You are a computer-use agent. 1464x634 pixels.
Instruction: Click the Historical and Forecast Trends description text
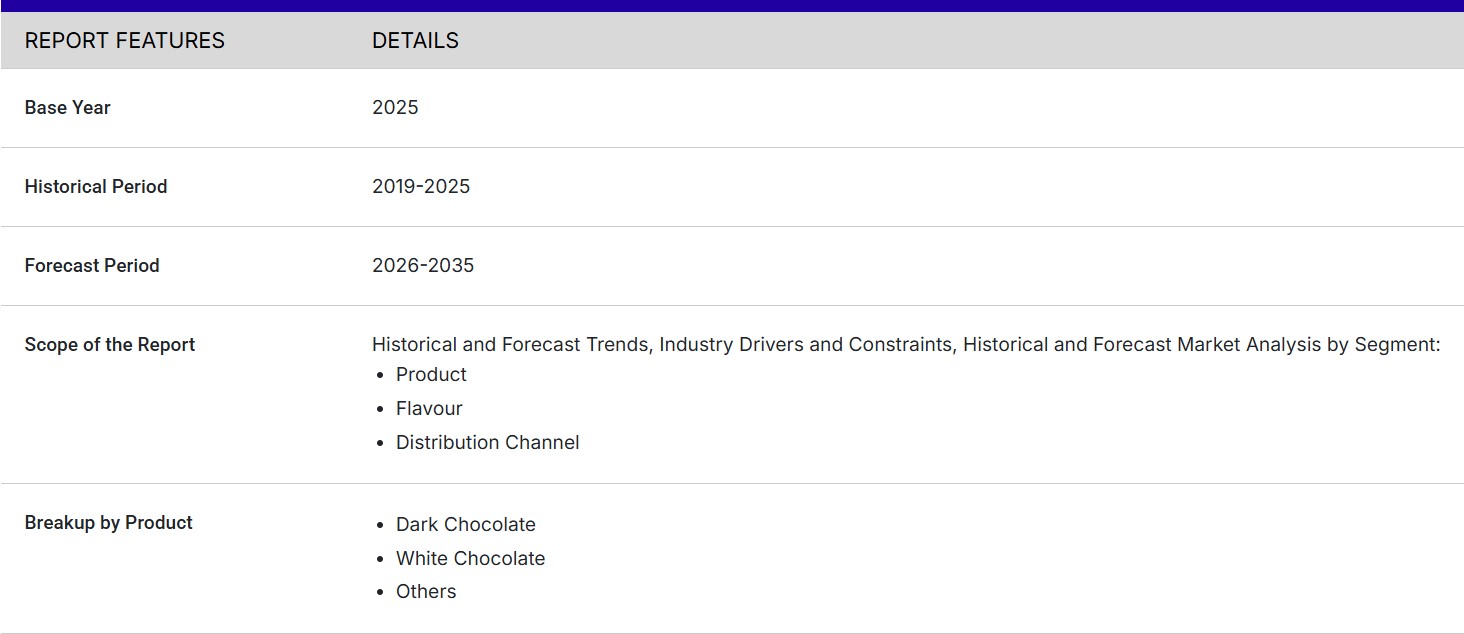(x=905, y=345)
